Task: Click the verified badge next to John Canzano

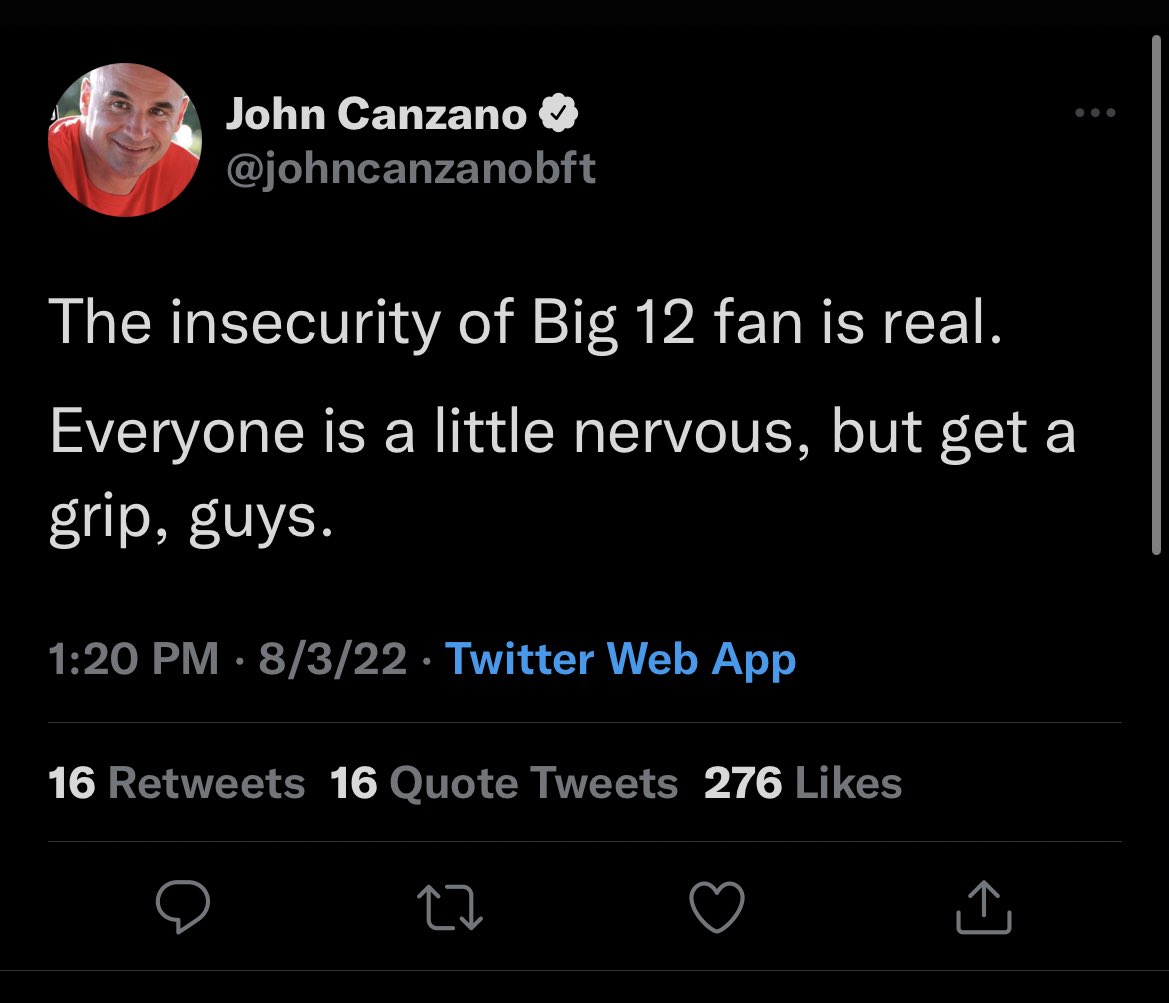Action: [560, 112]
